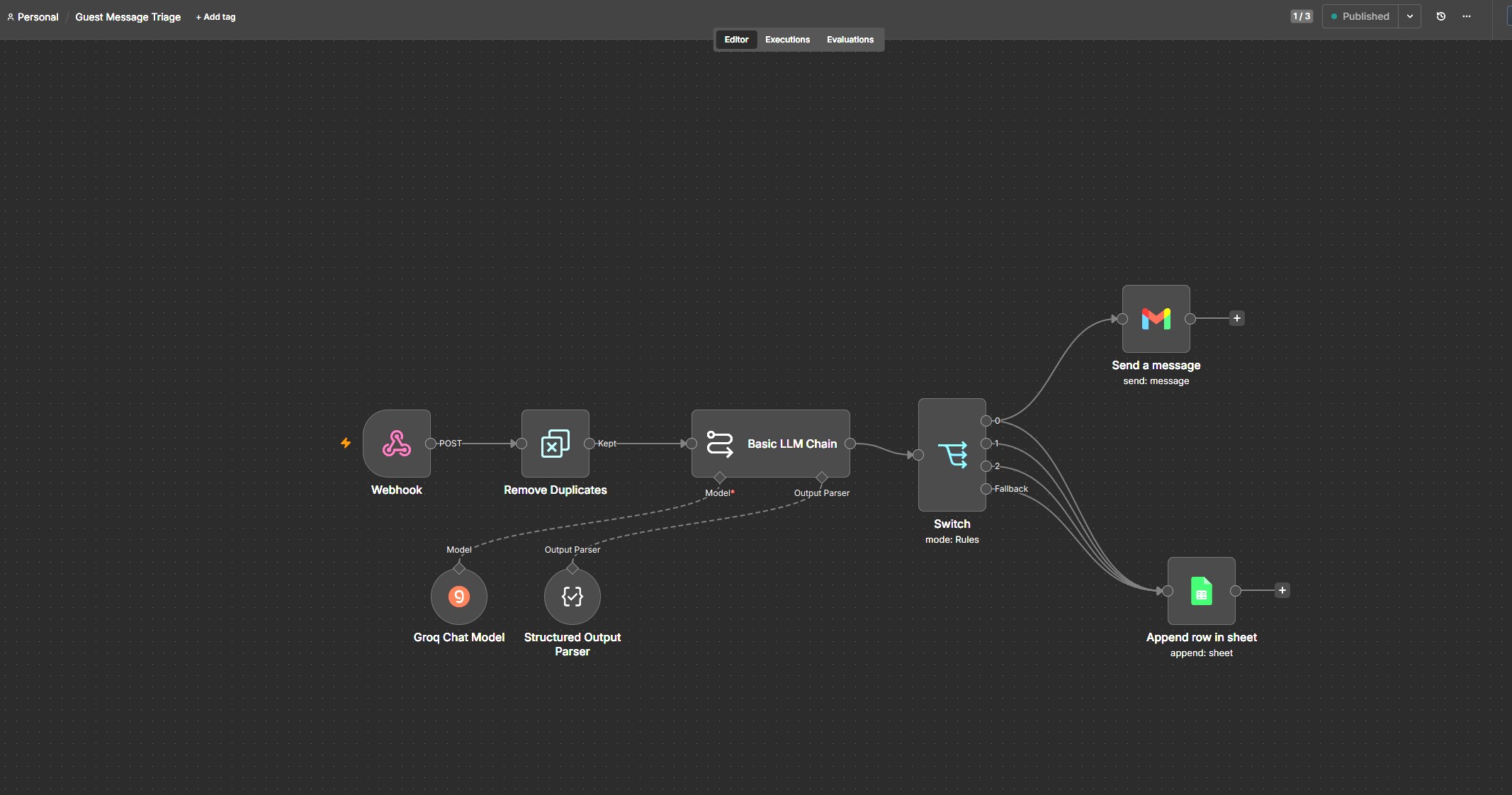Add node after Append row in sheet
Screen dimensions: 1512x795
pos(1282,590)
